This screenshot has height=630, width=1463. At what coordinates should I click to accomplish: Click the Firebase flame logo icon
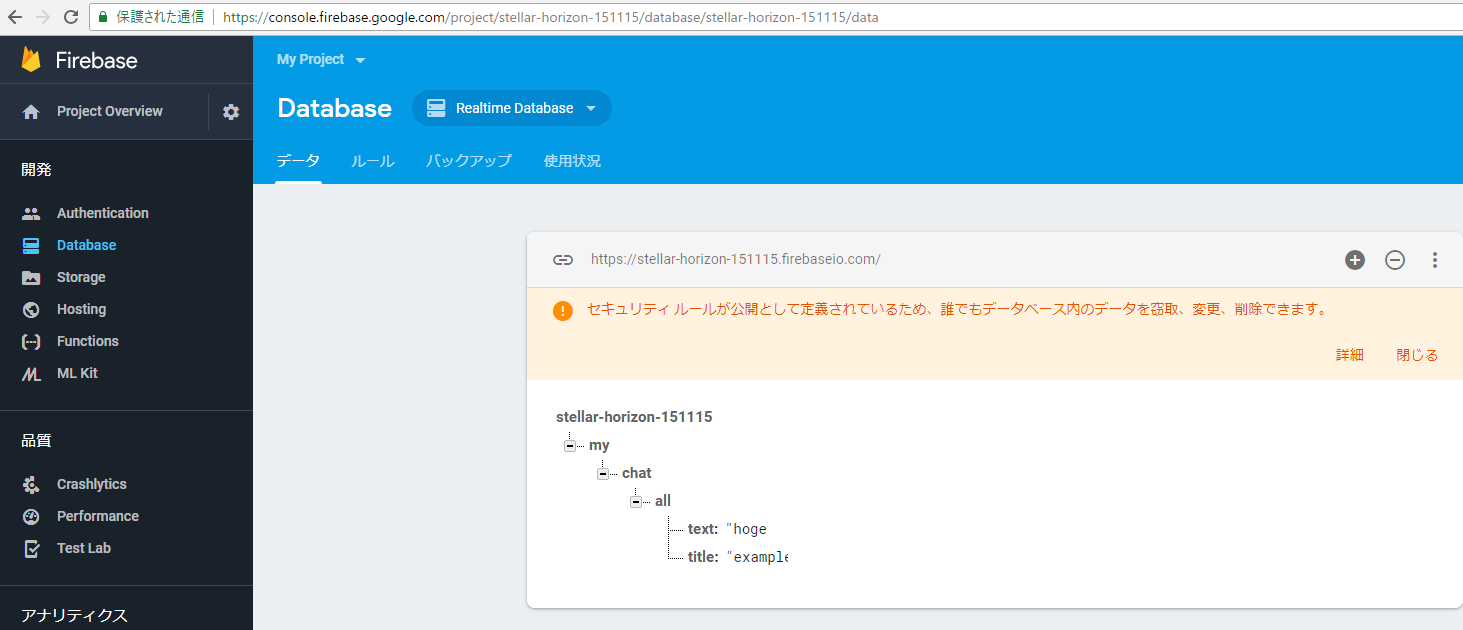31,60
